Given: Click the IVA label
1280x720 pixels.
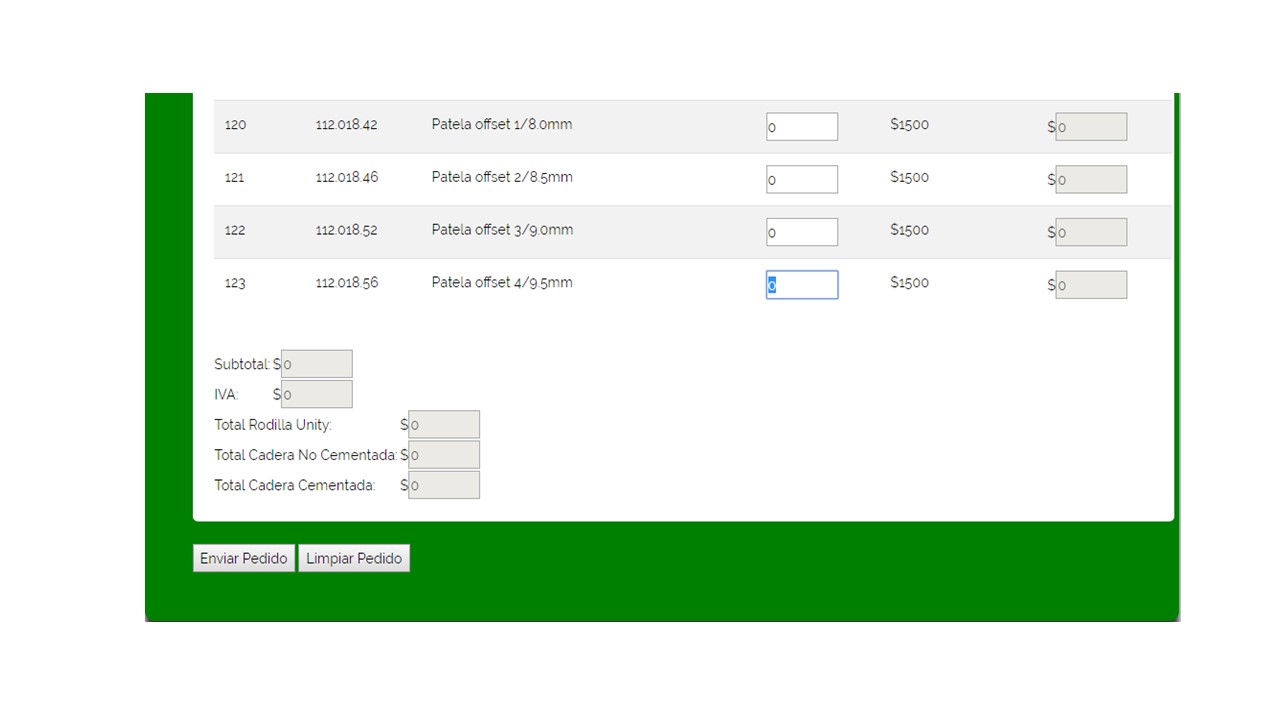Looking at the screenshot, I should point(226,394).
